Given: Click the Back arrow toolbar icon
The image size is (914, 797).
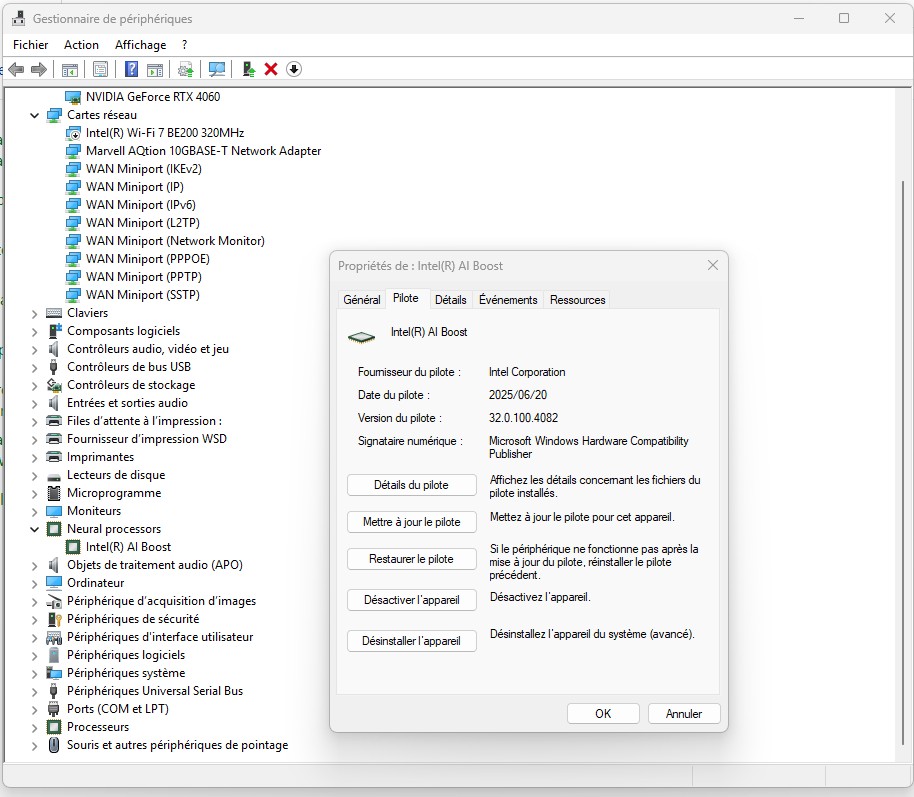Looking at the screenshot, I should click(16, 69).
